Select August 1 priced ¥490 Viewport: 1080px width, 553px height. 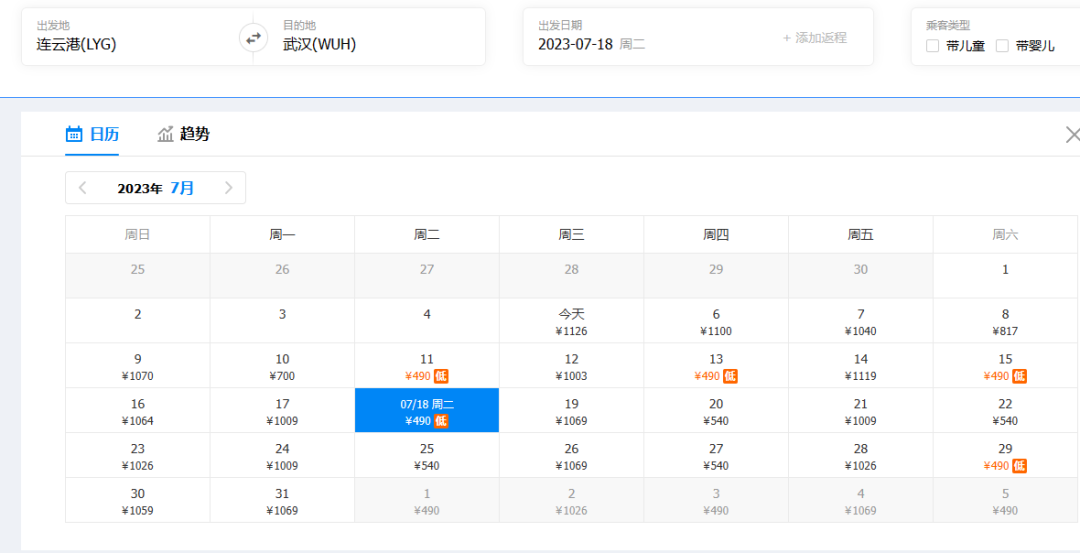pyautogui.click(x=427, y=500)
